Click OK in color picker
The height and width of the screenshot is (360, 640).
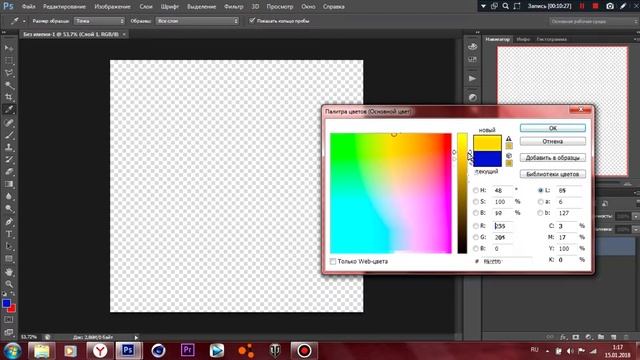pos(553,128)
